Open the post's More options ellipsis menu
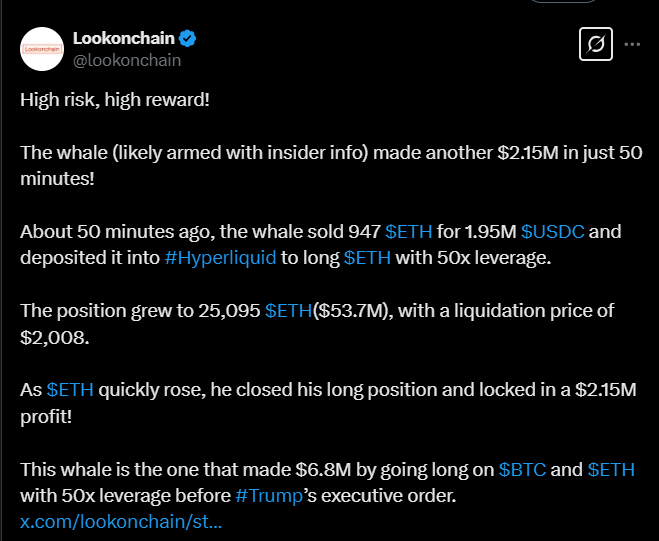659x541 pixels. click(632, 45)
